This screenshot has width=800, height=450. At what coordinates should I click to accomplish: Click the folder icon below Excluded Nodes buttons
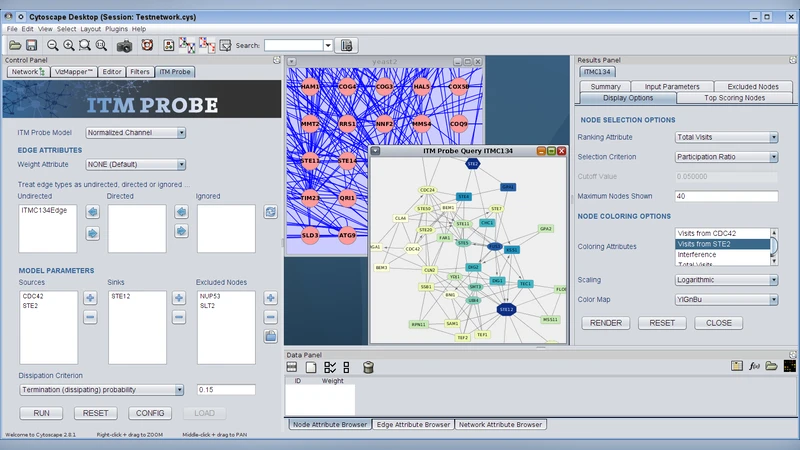[x=270, y=336]
